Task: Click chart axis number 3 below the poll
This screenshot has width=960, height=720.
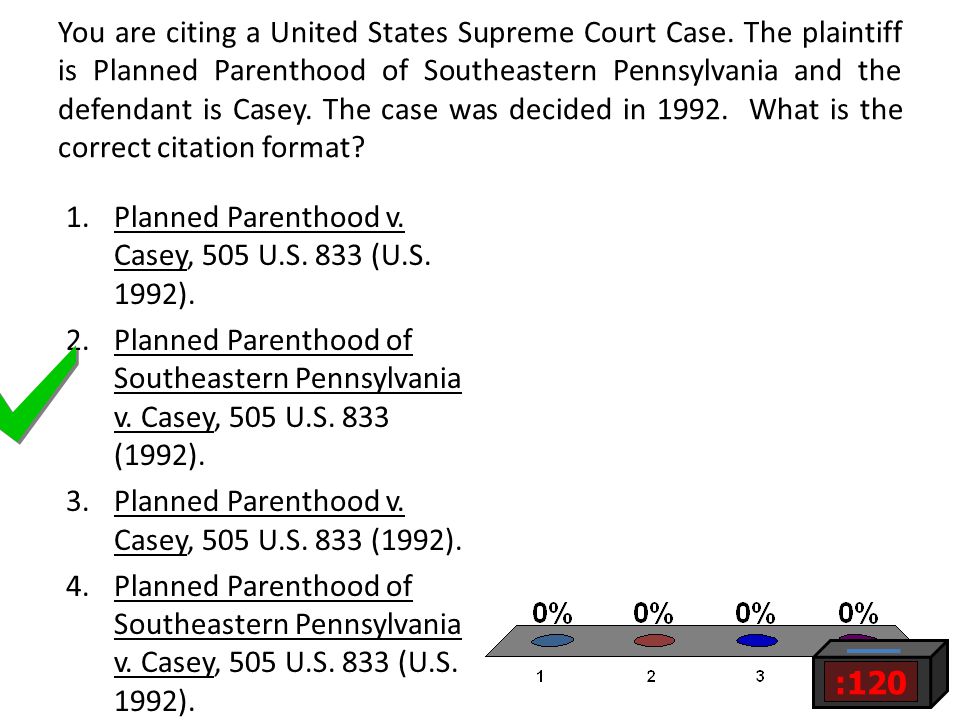Action: pyautogui.click(x=760, y=677)
